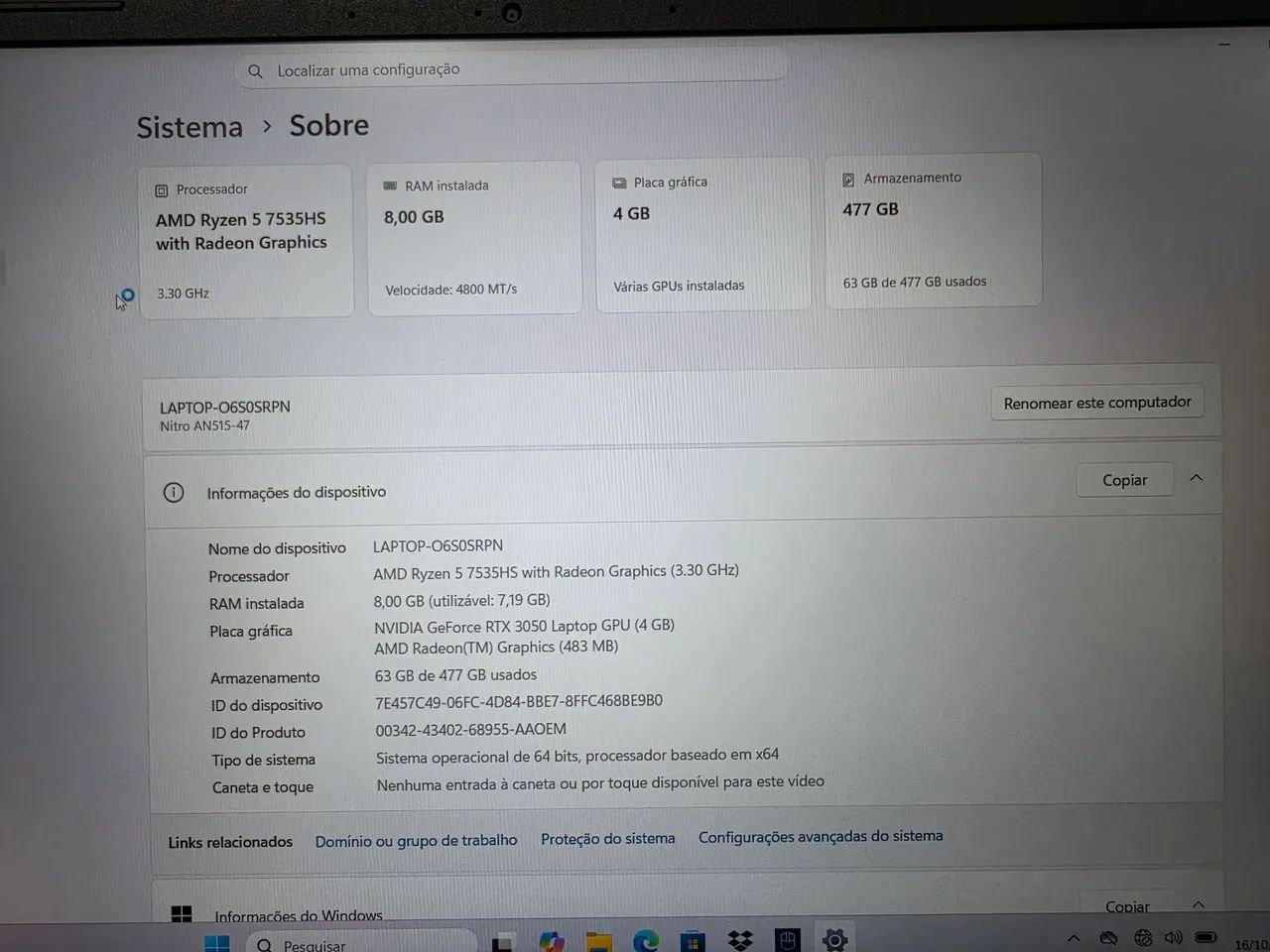The image size is (1270, 952).
Task: Open the Armazenamento card
Action: point(934,231)
